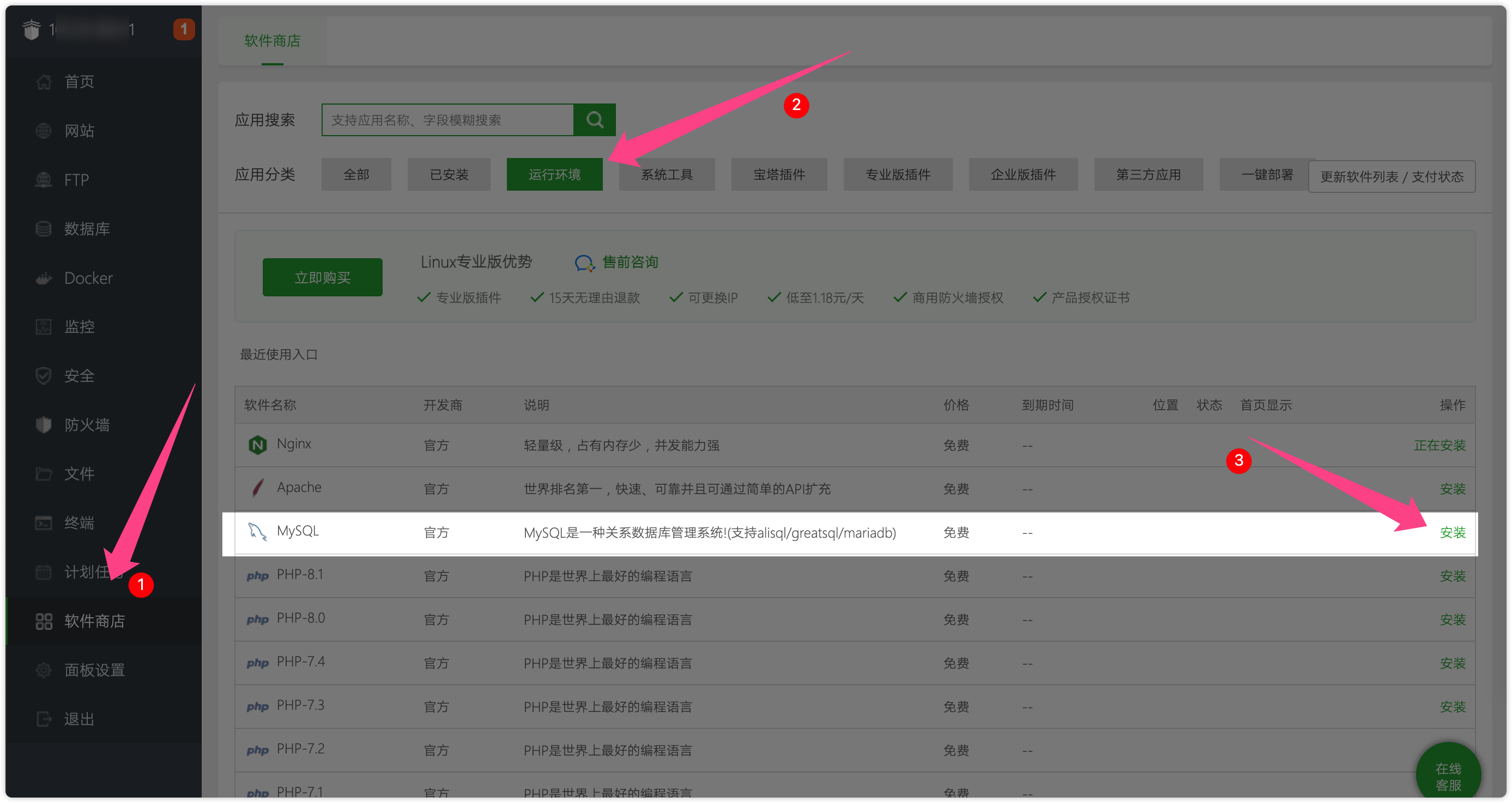This screenshot has height=803, width=1512.
Task: Select the 第三方应用 category
Action: [1148, 174]
